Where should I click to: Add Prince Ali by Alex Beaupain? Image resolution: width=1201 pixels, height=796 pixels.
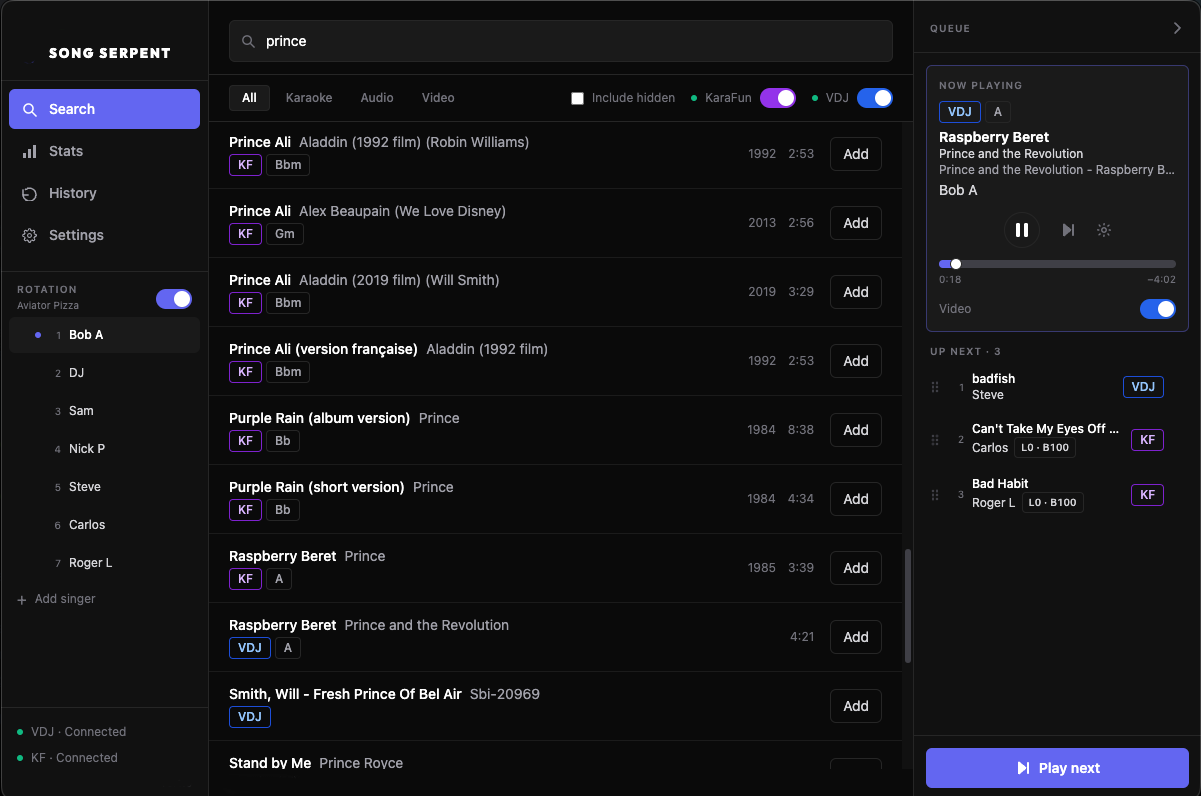coord(856,223)
